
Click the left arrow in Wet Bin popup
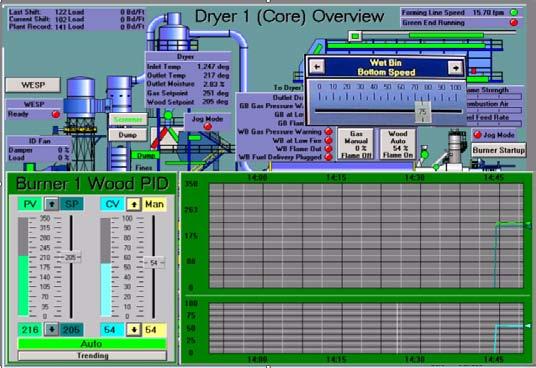pyautogui.click(x=317, y=67)
